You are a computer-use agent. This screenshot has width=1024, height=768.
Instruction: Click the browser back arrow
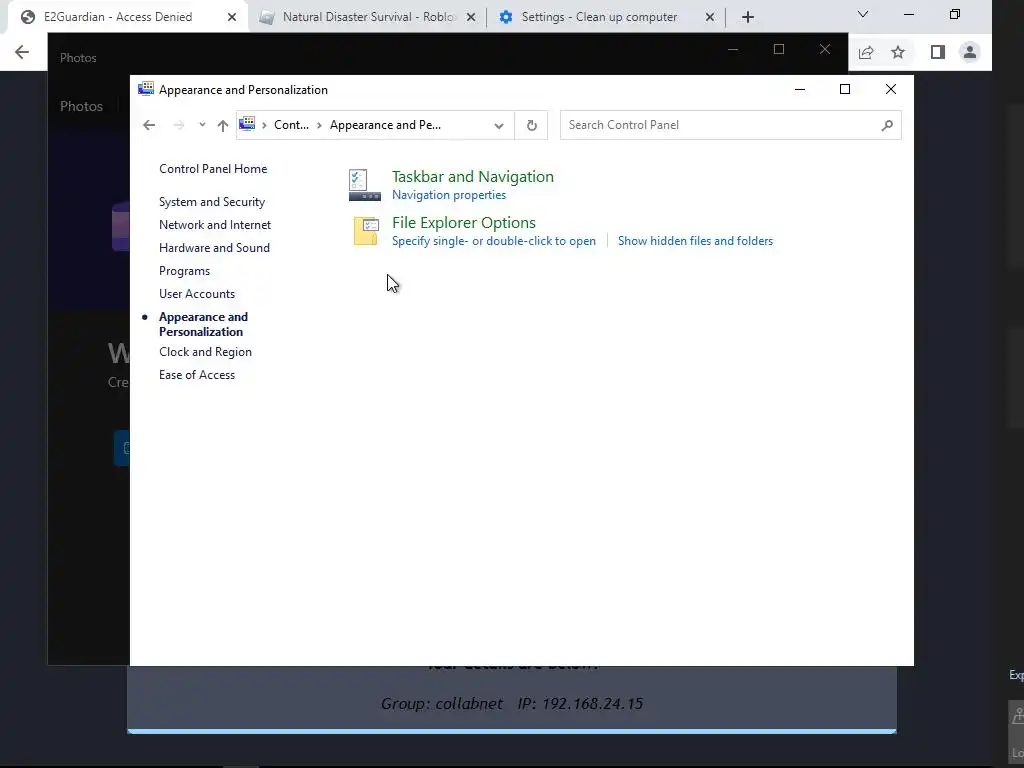[22, 52]
